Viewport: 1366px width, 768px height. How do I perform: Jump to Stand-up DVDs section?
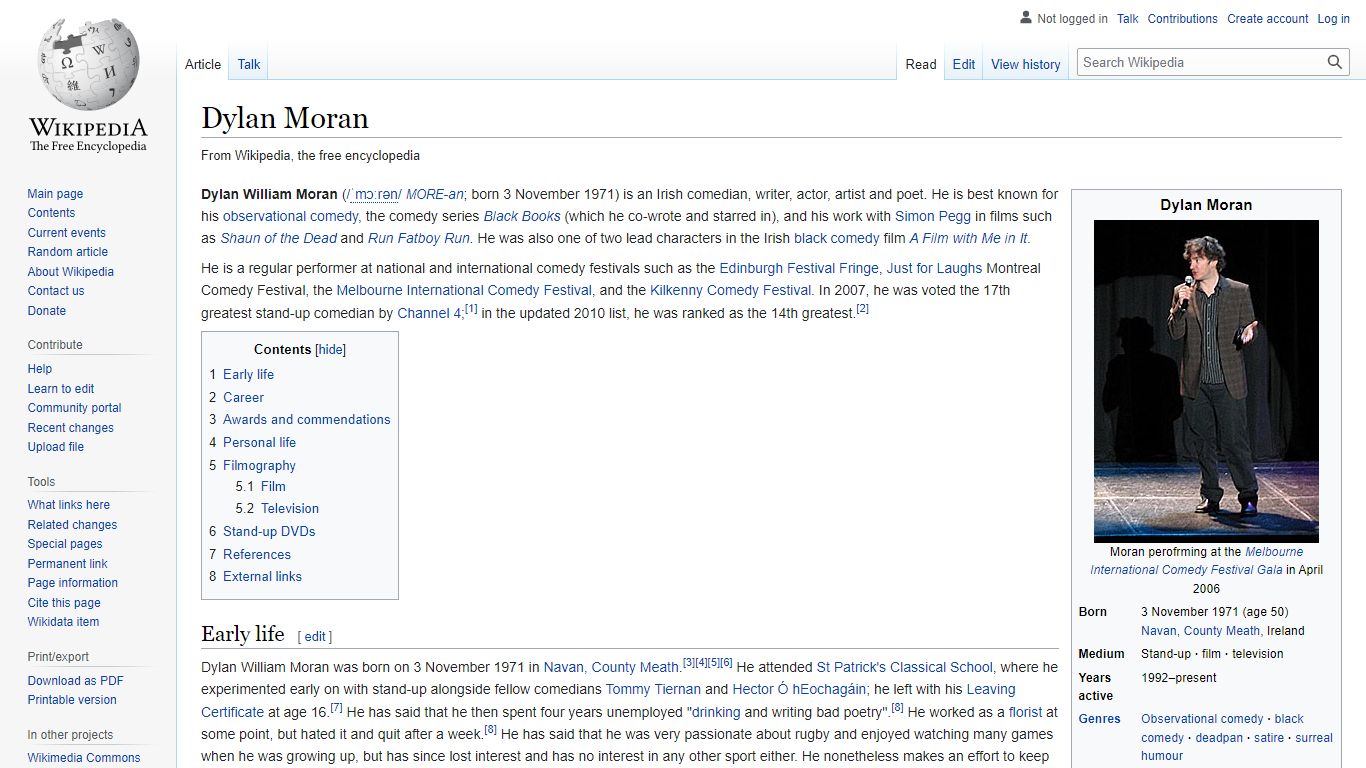[269, 532]
